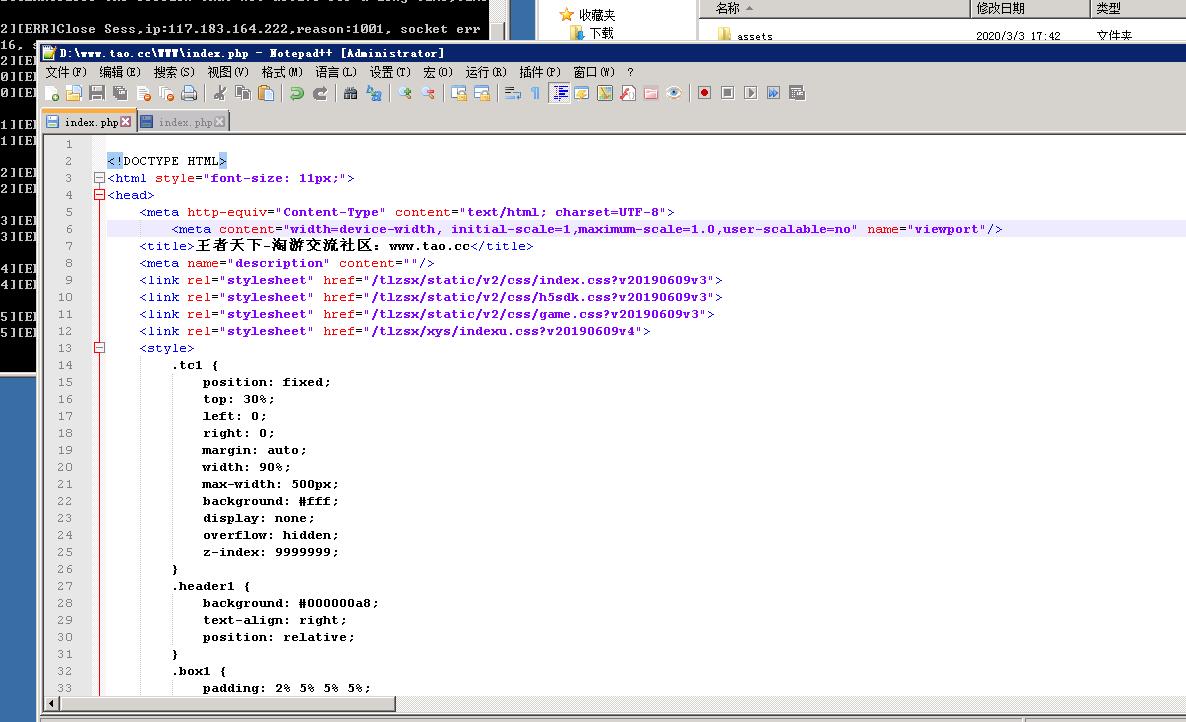Click the New file toolbar icon
1186x722 pixels.
click(x=52, y=93)
